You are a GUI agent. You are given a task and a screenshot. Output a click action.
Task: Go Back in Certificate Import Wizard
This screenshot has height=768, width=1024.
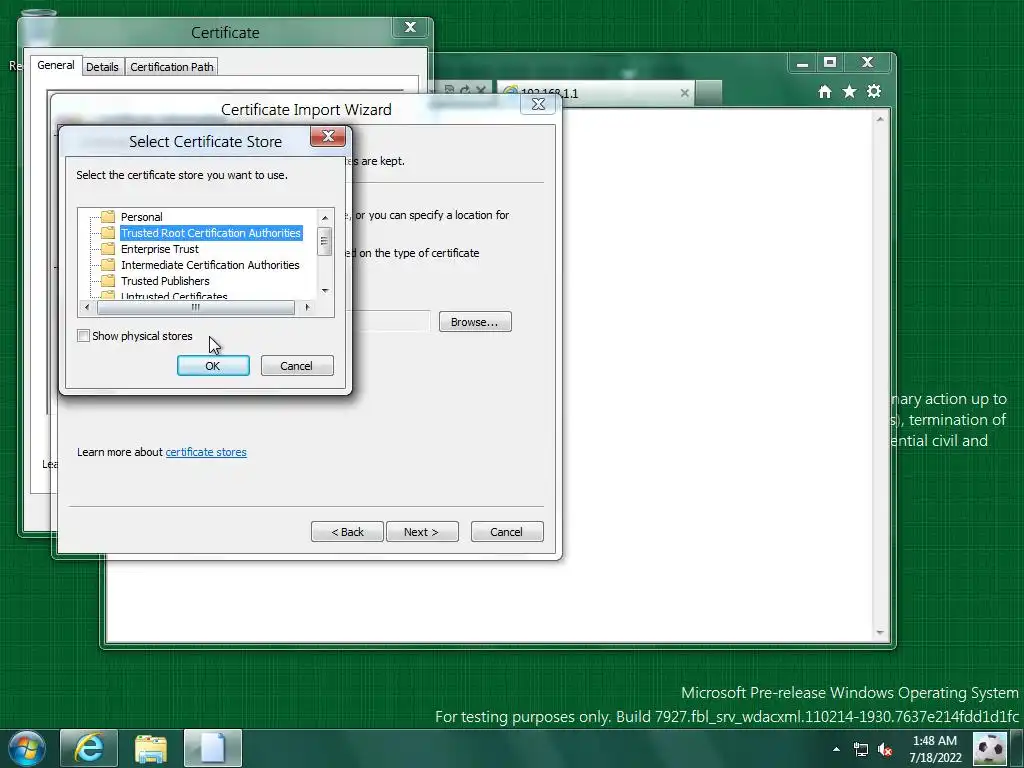347,532
